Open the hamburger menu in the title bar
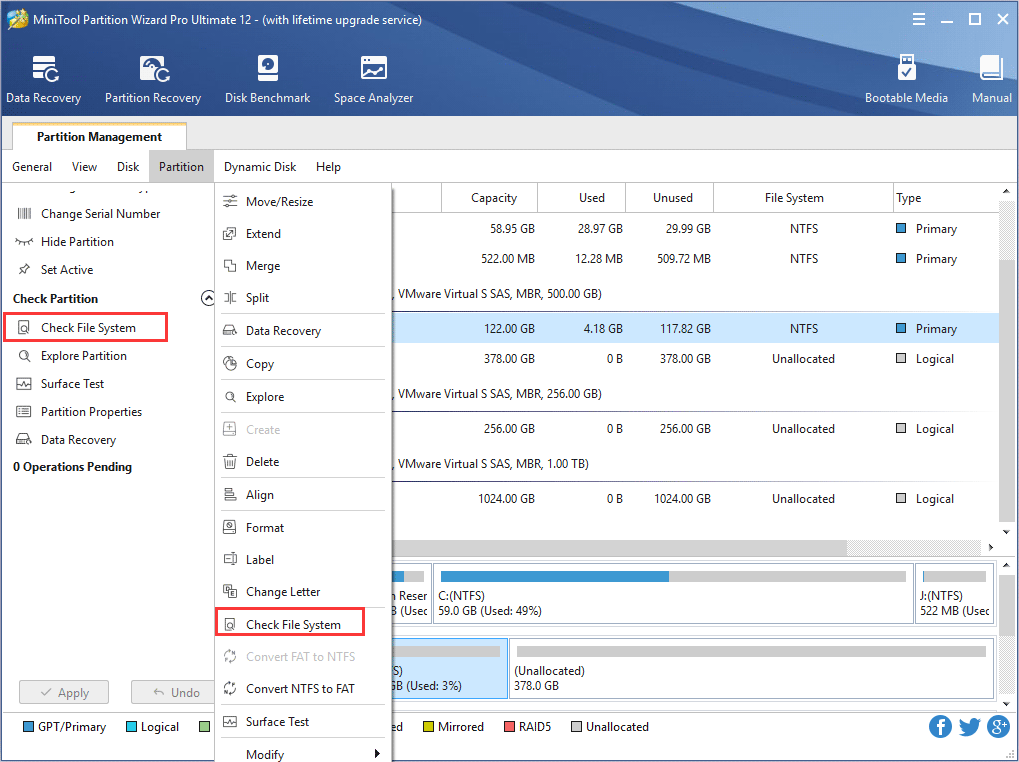Image resolution: width=1019 pixels, height=762 pixels. pyautogui.click(x=918, y=18)
